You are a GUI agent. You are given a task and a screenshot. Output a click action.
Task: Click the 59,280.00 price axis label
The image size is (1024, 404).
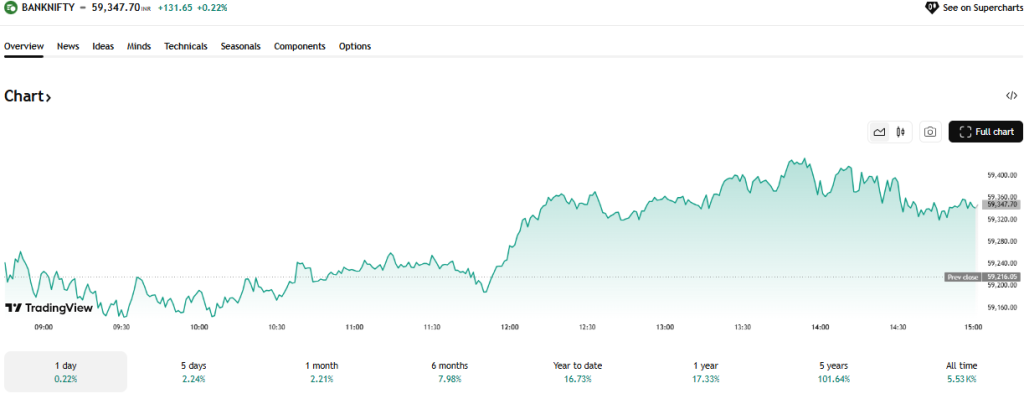pos(1002,241)
